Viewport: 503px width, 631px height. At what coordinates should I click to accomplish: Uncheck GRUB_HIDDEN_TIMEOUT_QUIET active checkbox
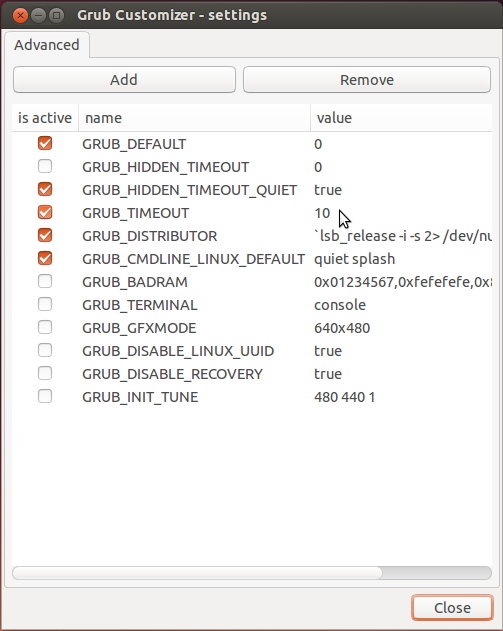coord(45,189)
